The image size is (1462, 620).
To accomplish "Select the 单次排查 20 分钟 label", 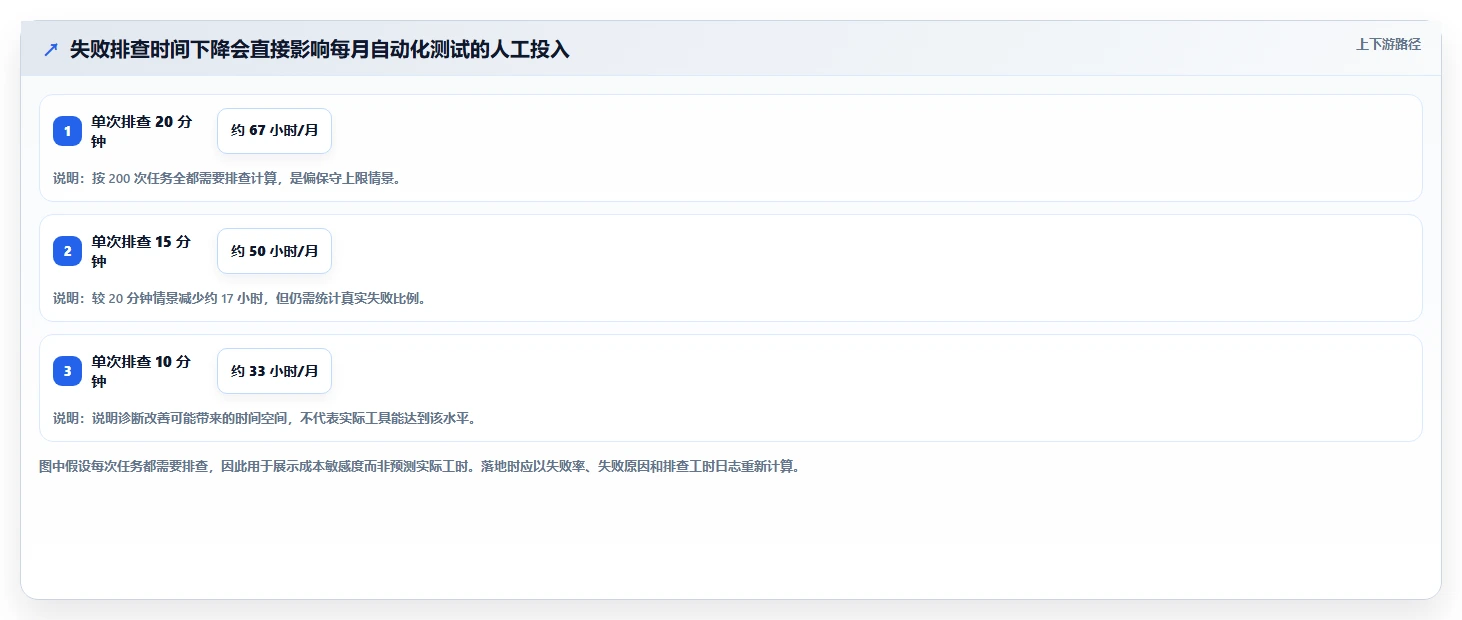I will (141, 131).
